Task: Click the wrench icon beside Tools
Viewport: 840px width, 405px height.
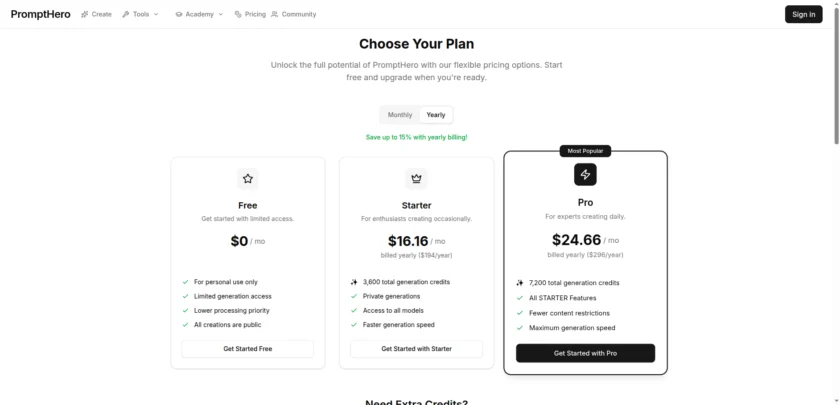Action: point(126,14)
